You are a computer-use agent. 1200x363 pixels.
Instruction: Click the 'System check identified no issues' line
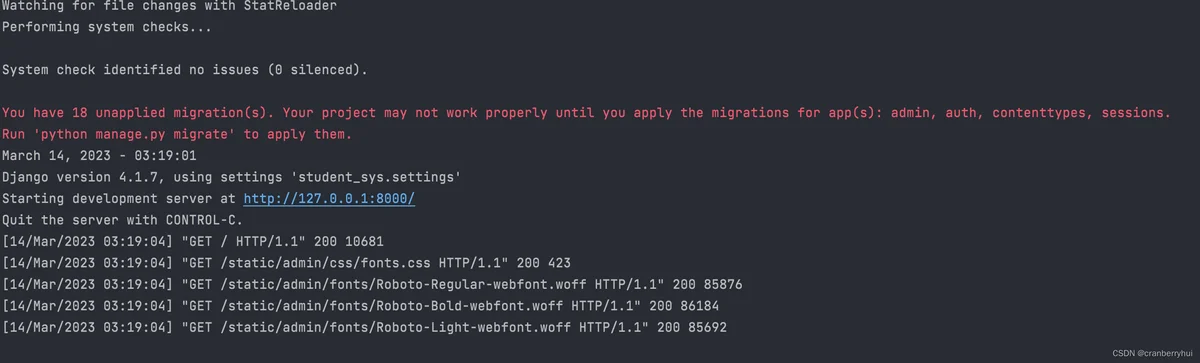click(x=185, y=70)
